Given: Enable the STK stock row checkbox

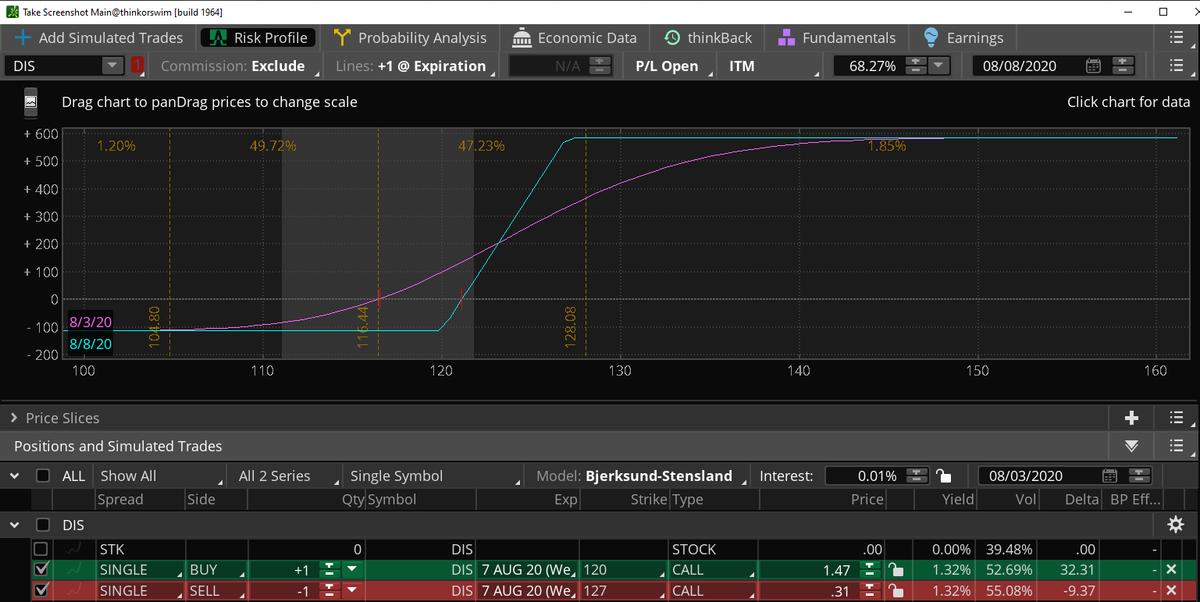Looking at the screenshot, I should pos(40,549).
